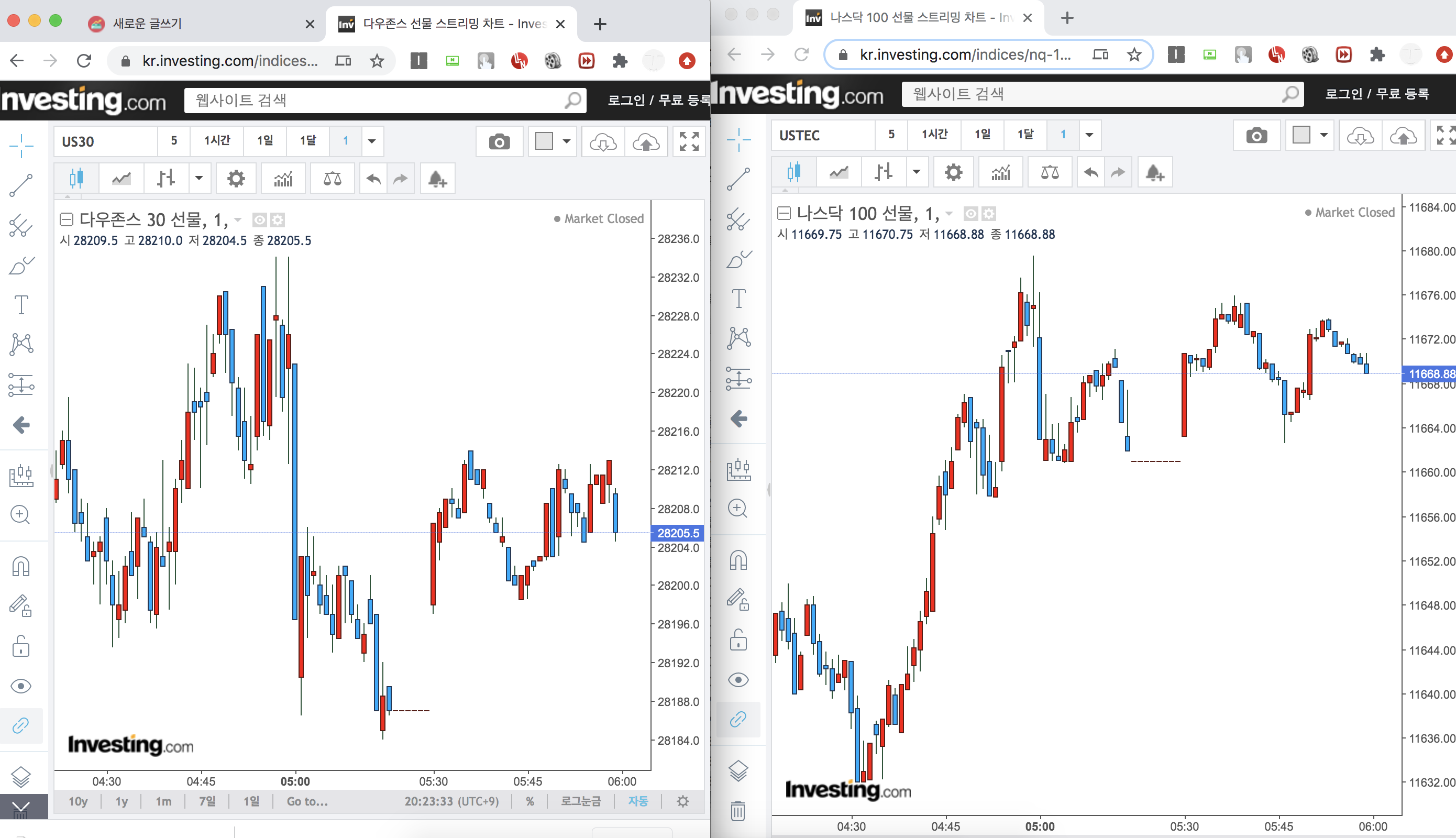This screenshot has height=838, width=1456.
Task: Choose the pitchfork tool in the US30 chart window
Action: click(x=21, y=226)
